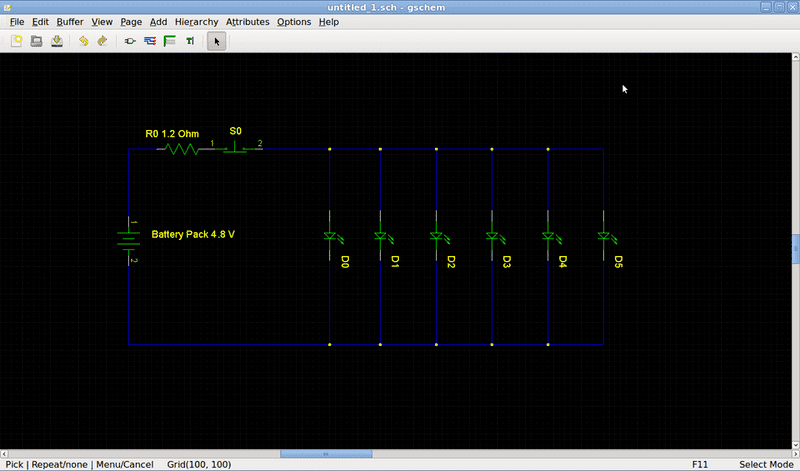Click the 'D0' label text
Viewport: 800px width, 471px height.
pyautogui.click(x=345, y=262)
